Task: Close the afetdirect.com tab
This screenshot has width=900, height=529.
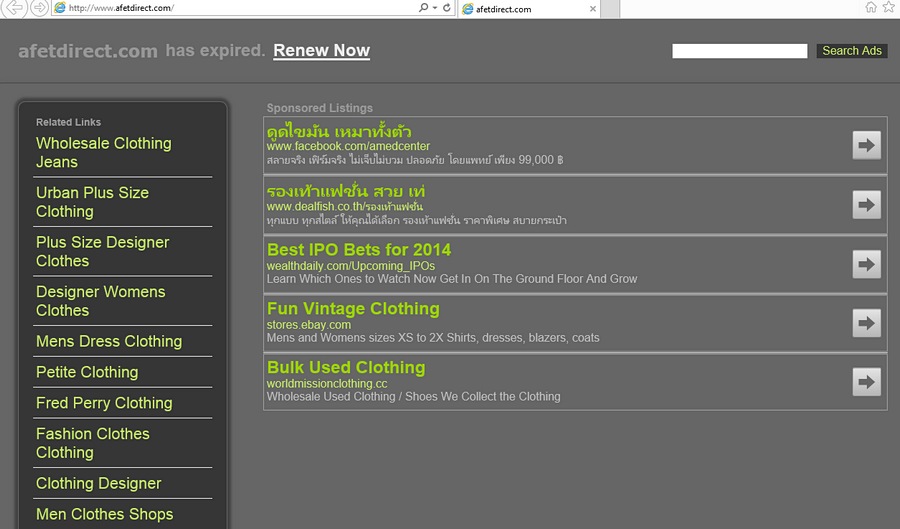Action: 592,9
